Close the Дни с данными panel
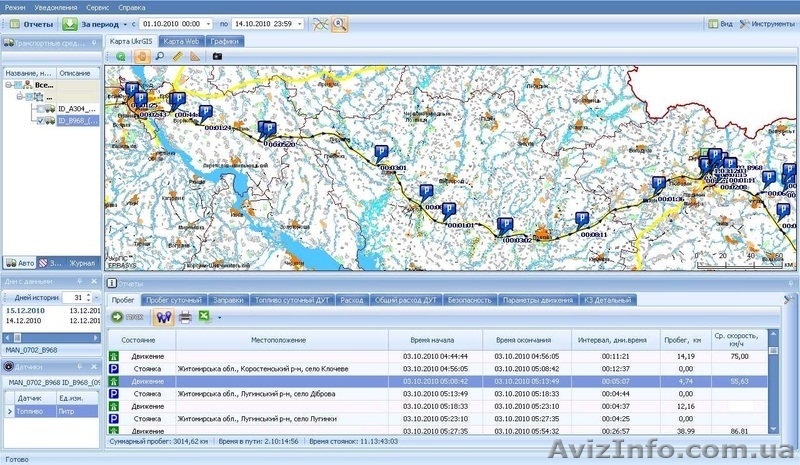 pos(94,281)
